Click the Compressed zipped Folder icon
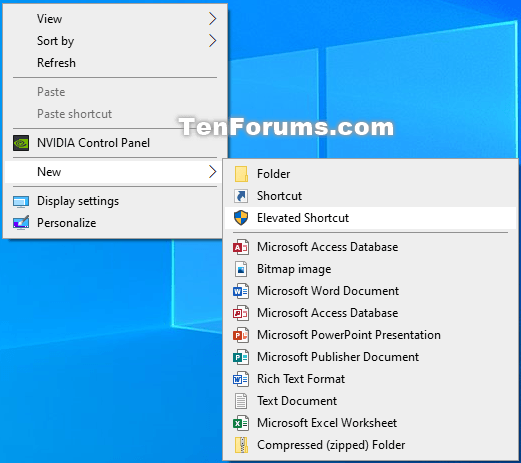 [x=241, y=445]
